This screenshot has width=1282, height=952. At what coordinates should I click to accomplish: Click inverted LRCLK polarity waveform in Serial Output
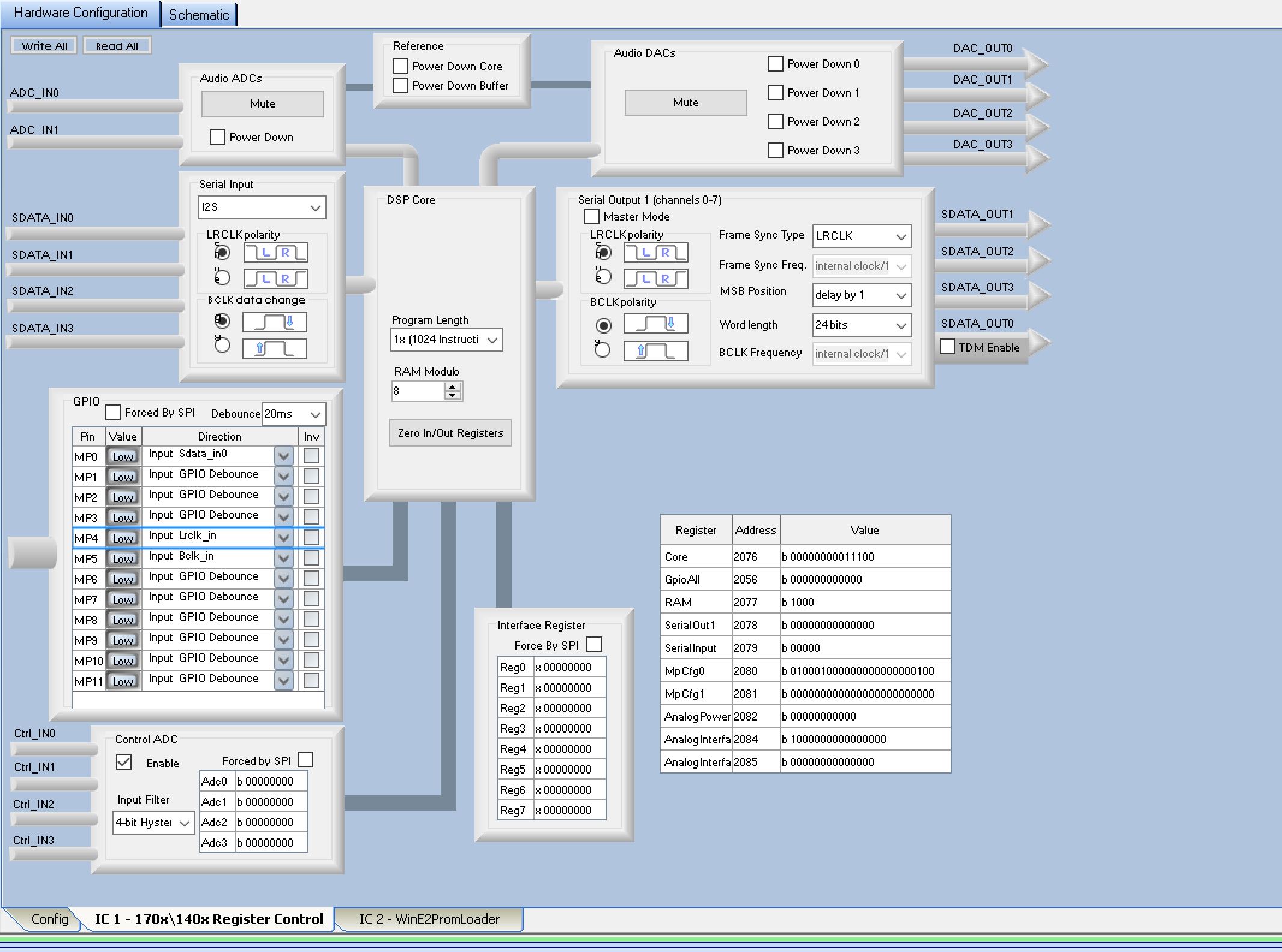coord(656,278)
